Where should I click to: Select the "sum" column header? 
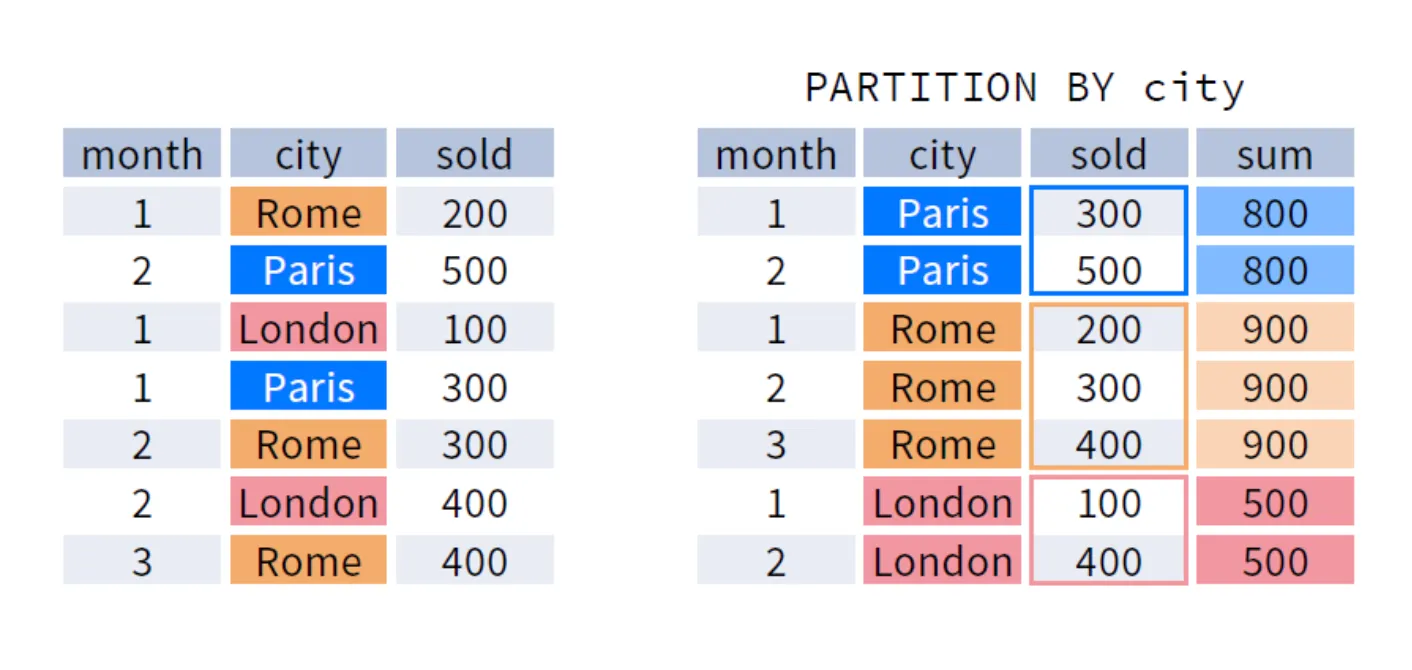click(x=1274, y=155)
